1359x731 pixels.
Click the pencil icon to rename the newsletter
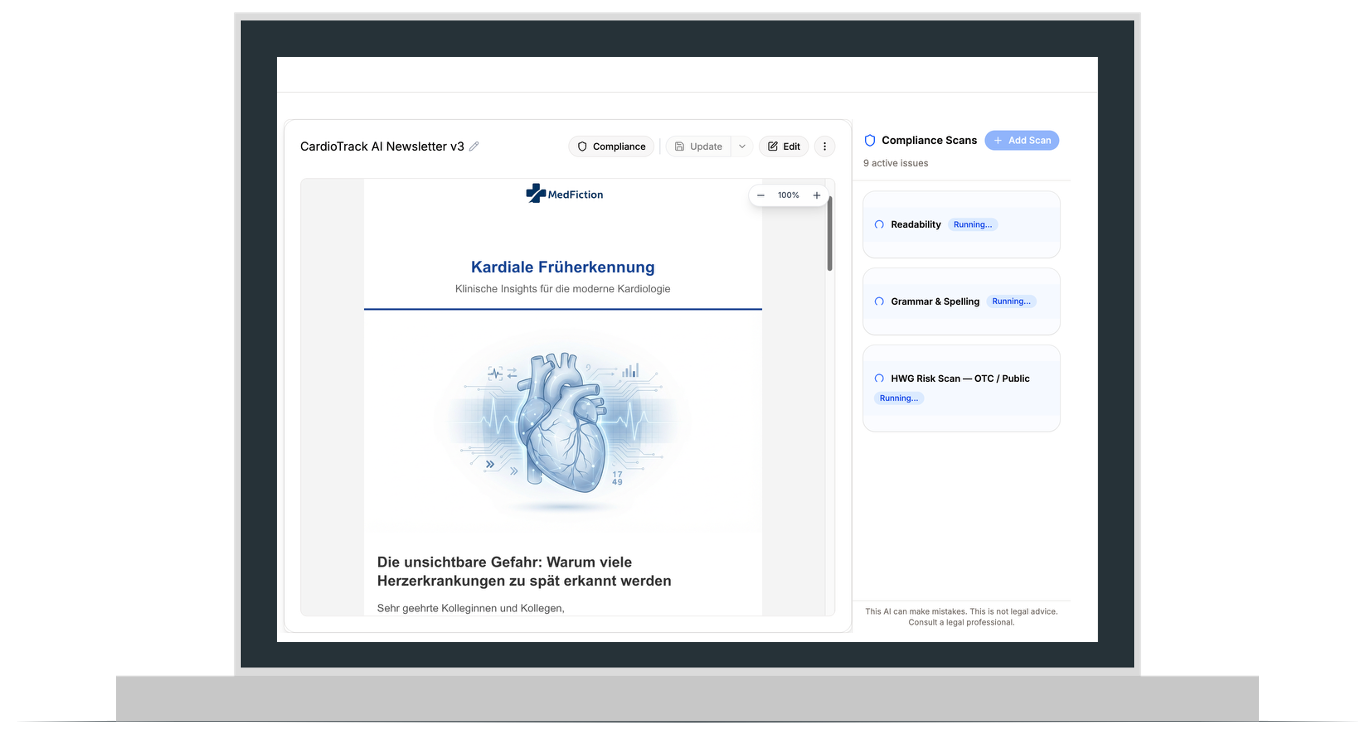point(474,147)
